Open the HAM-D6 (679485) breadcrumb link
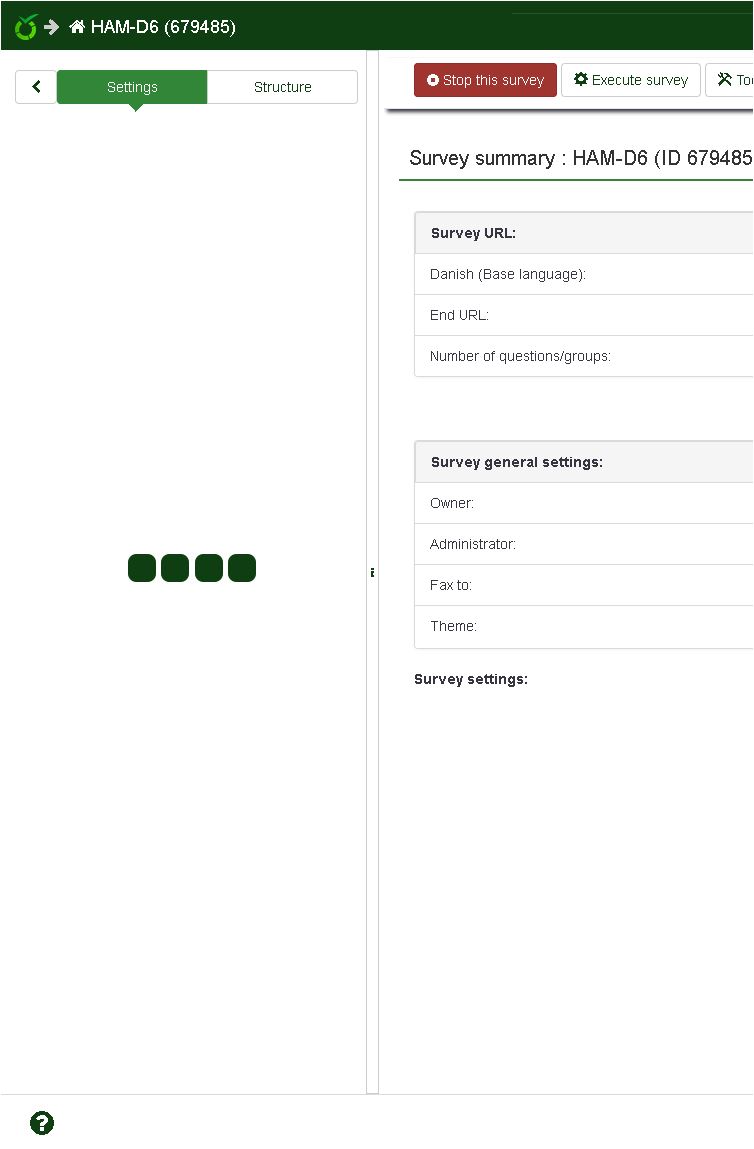 (x=163, y=27)
